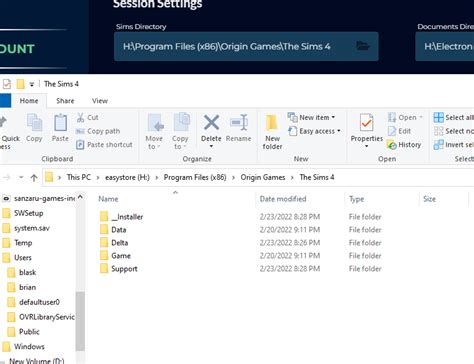Click the Move to icon

pos(155,122)
